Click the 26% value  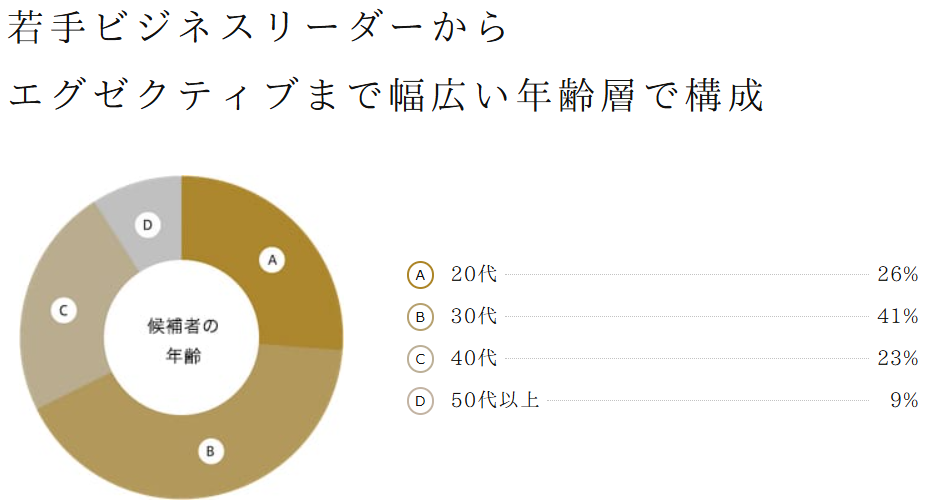point(898,275)
